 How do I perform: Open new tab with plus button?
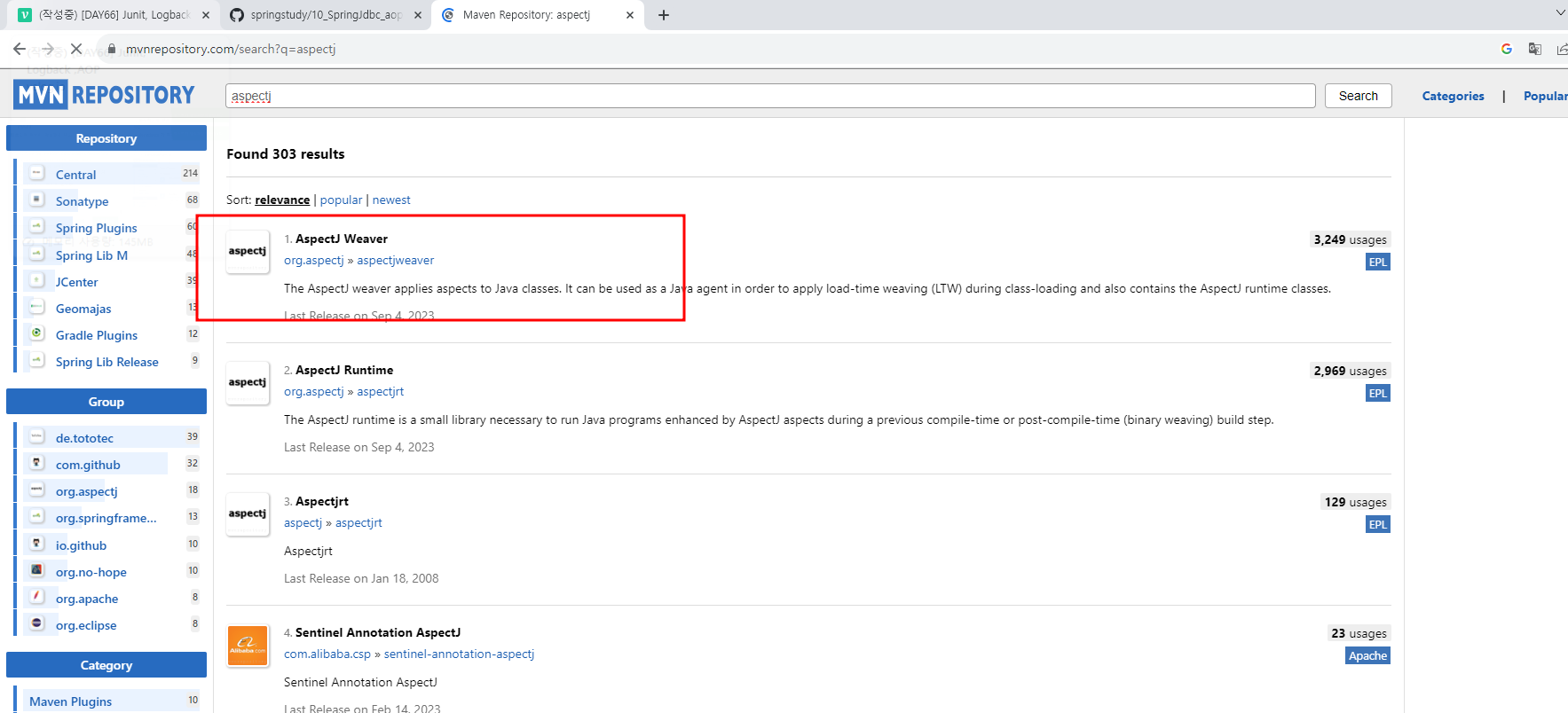tap(664, 15)
